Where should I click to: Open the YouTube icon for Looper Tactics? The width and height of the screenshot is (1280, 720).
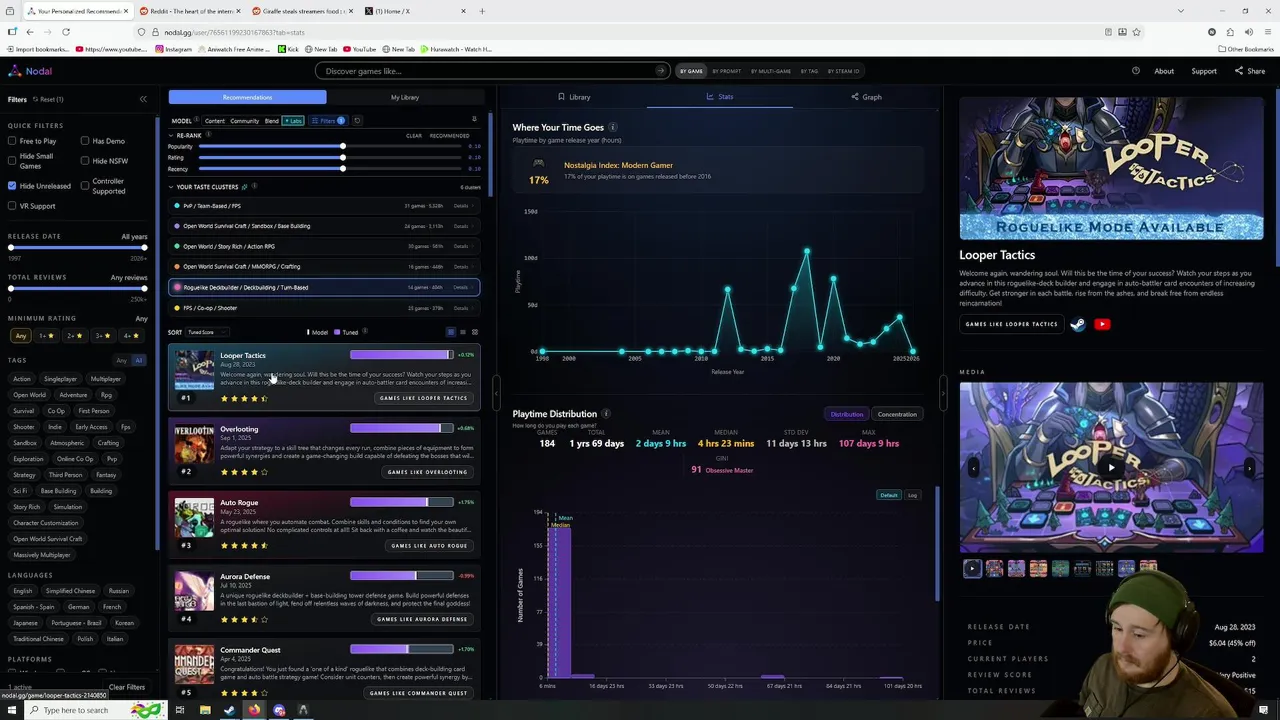(x=1102, y=324)
